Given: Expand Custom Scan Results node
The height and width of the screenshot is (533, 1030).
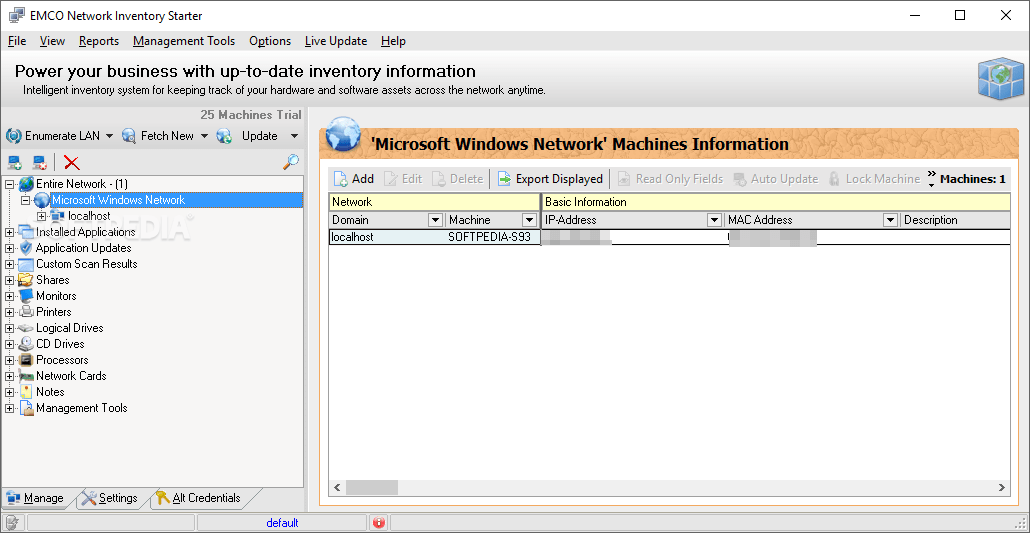Looking at the screenshot, I should [x=9, y=264].
